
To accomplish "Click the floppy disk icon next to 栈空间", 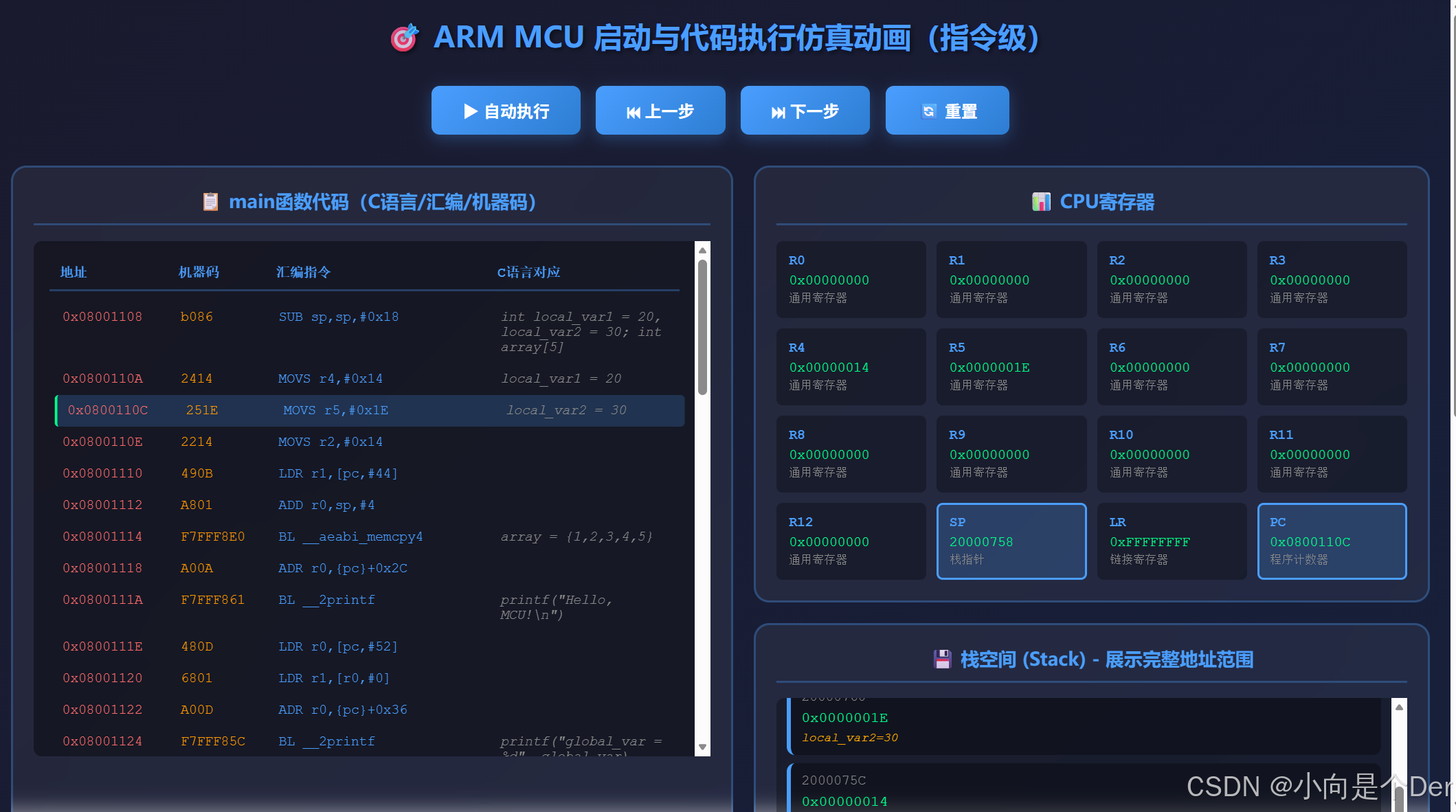I will coord(942,659).
